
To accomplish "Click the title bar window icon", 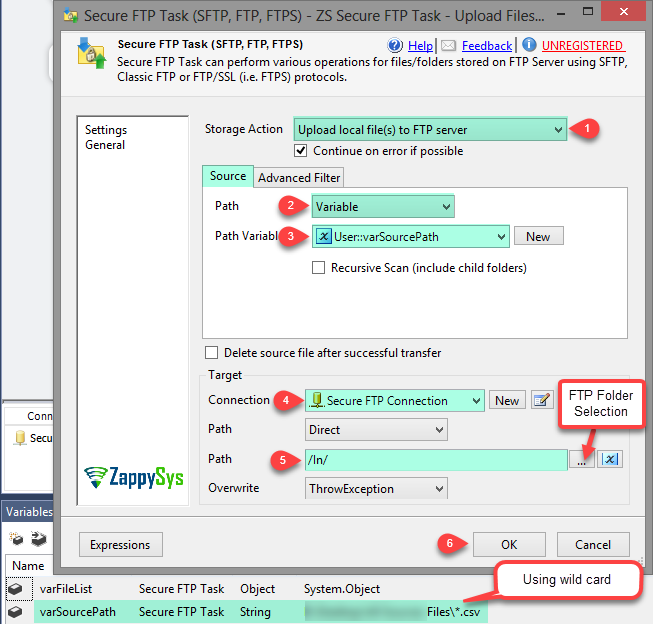I will click(x=70, y=15).
